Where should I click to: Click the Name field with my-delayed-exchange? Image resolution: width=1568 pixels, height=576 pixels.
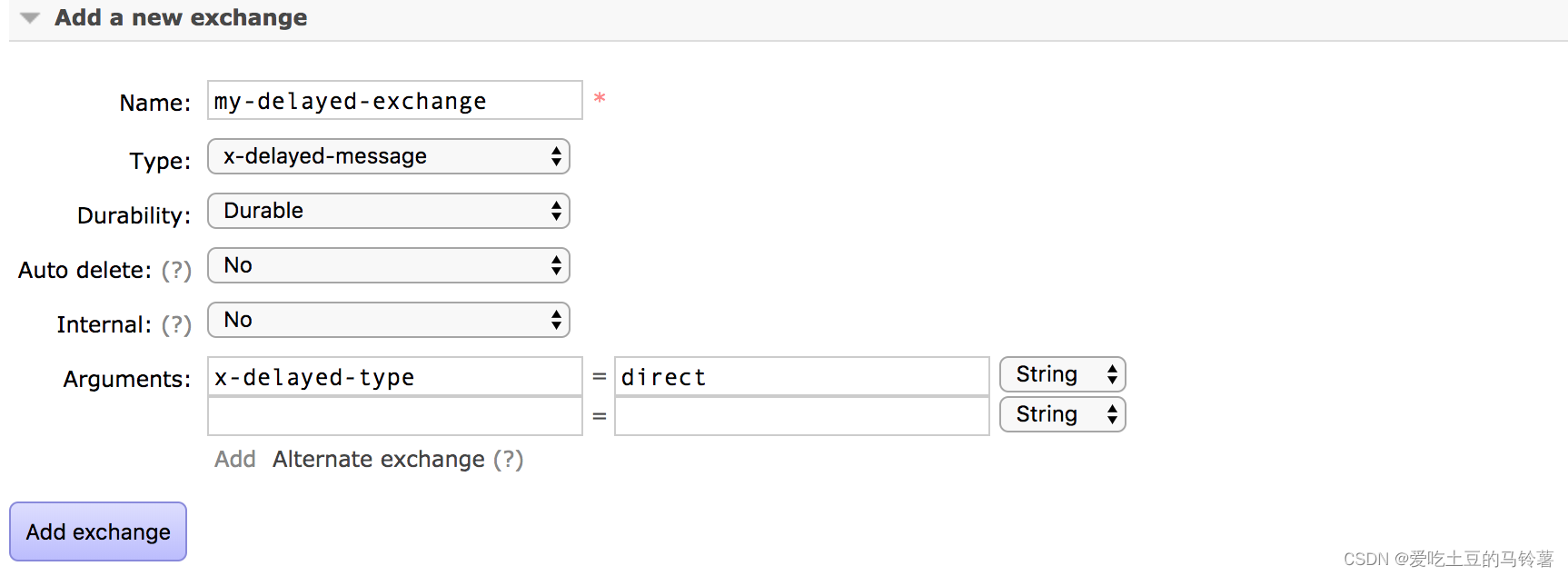394,101
